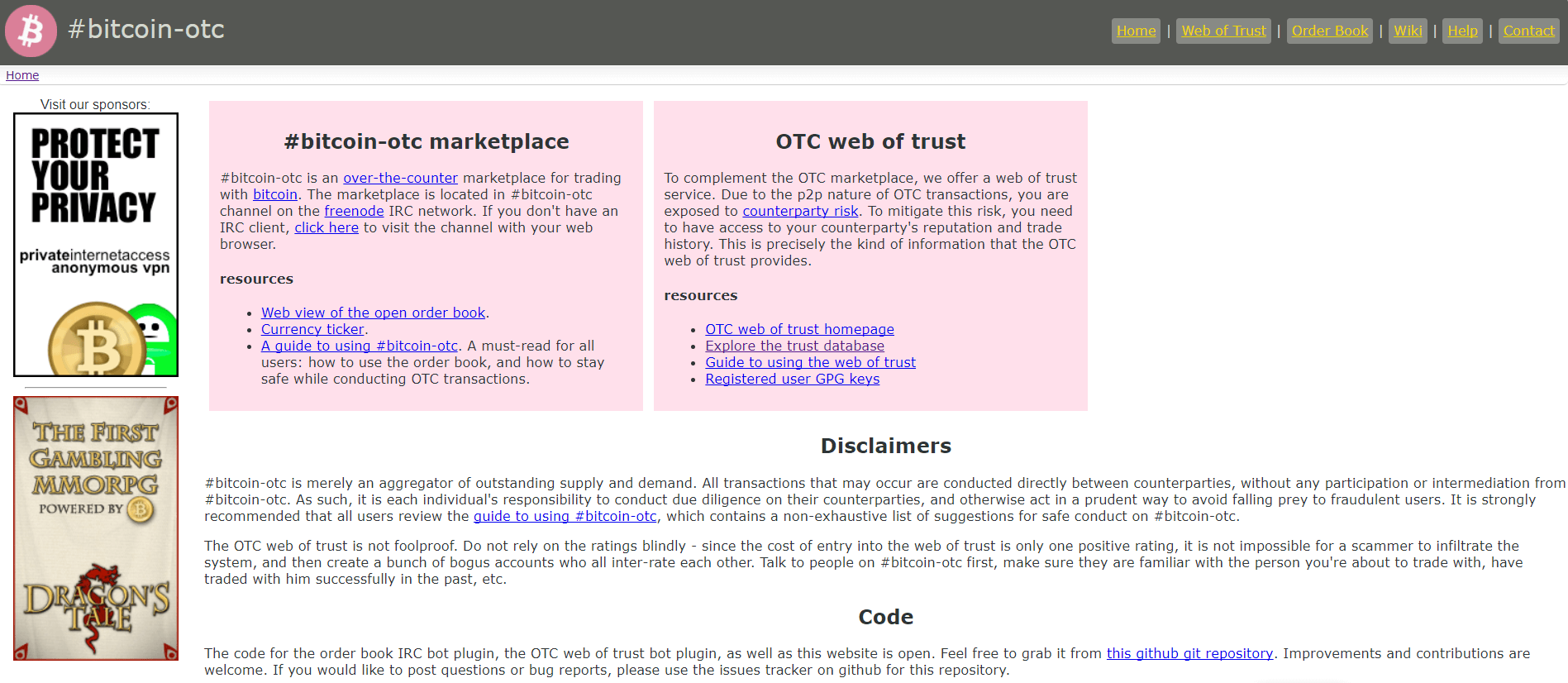Open the freenode link

pyautogui.click(x=354, y=211)
